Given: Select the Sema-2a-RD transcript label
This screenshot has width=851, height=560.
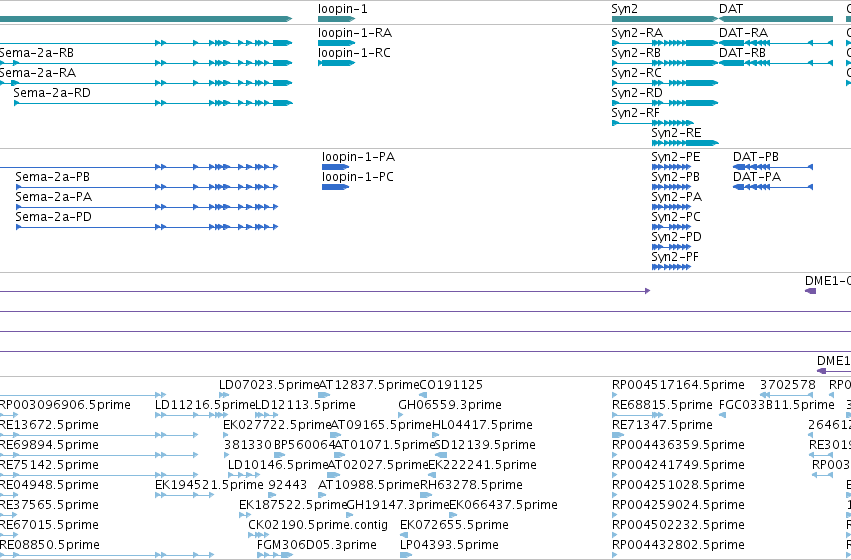Looking at the screenshot, I should pyautogui.click(x=52, y=93).
